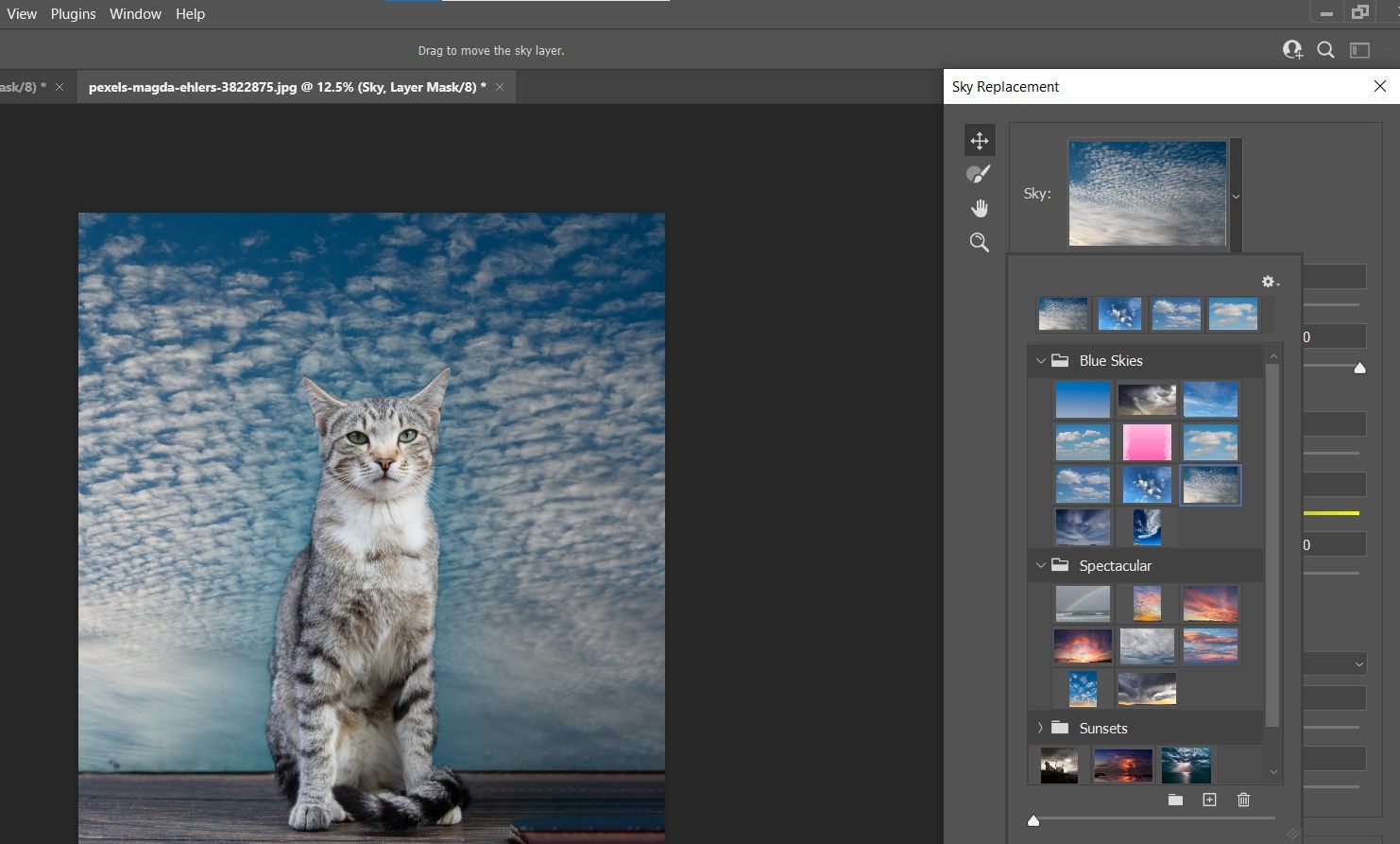Expand the Sunsets group
The width and height of the screenshot is (1400, 844).
tap(1041, 729)
